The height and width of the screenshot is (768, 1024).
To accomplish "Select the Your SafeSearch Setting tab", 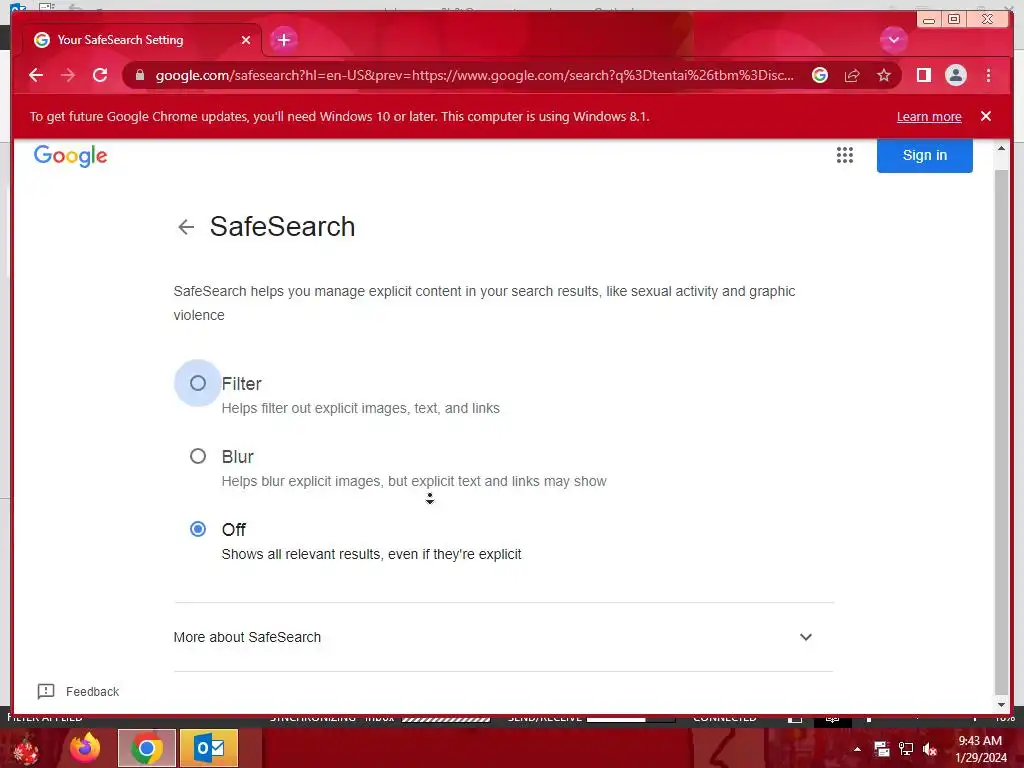I will pyautogui.click(x=142, y=40).
